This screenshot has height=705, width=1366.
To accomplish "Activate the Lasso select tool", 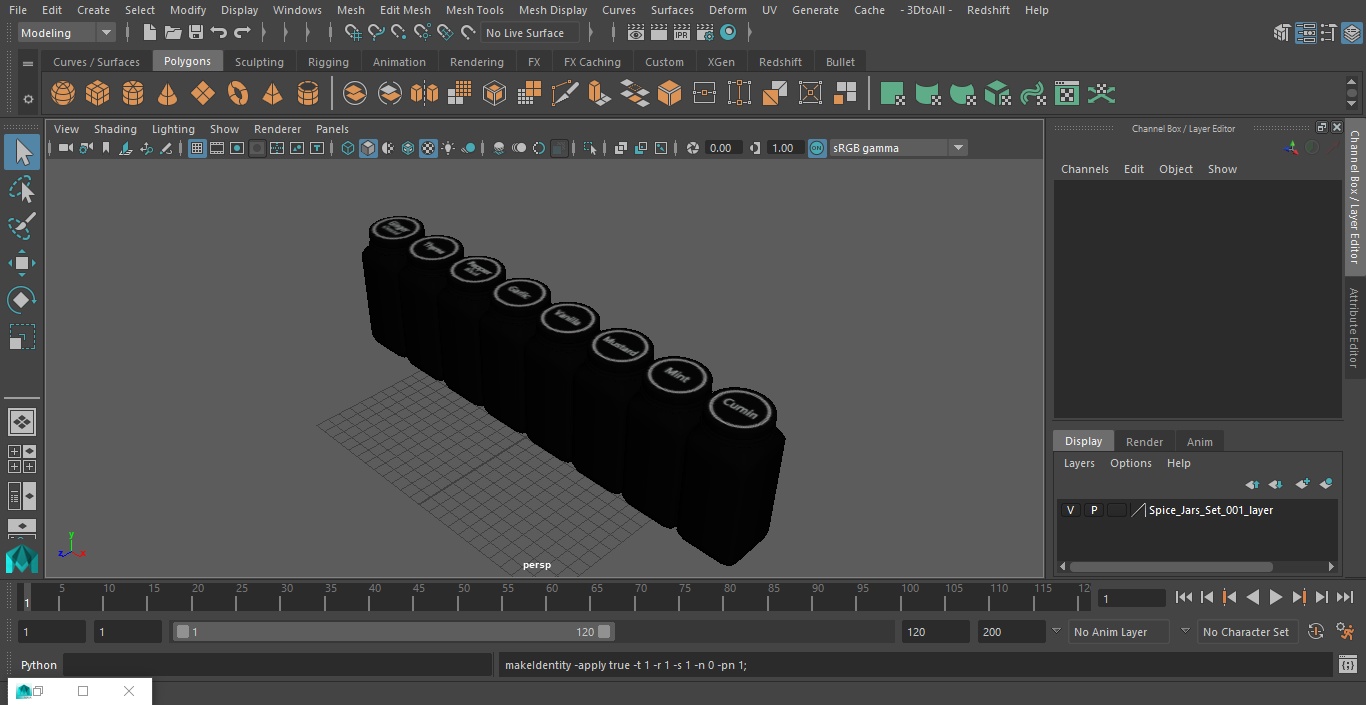I will [x=22, y=189].
